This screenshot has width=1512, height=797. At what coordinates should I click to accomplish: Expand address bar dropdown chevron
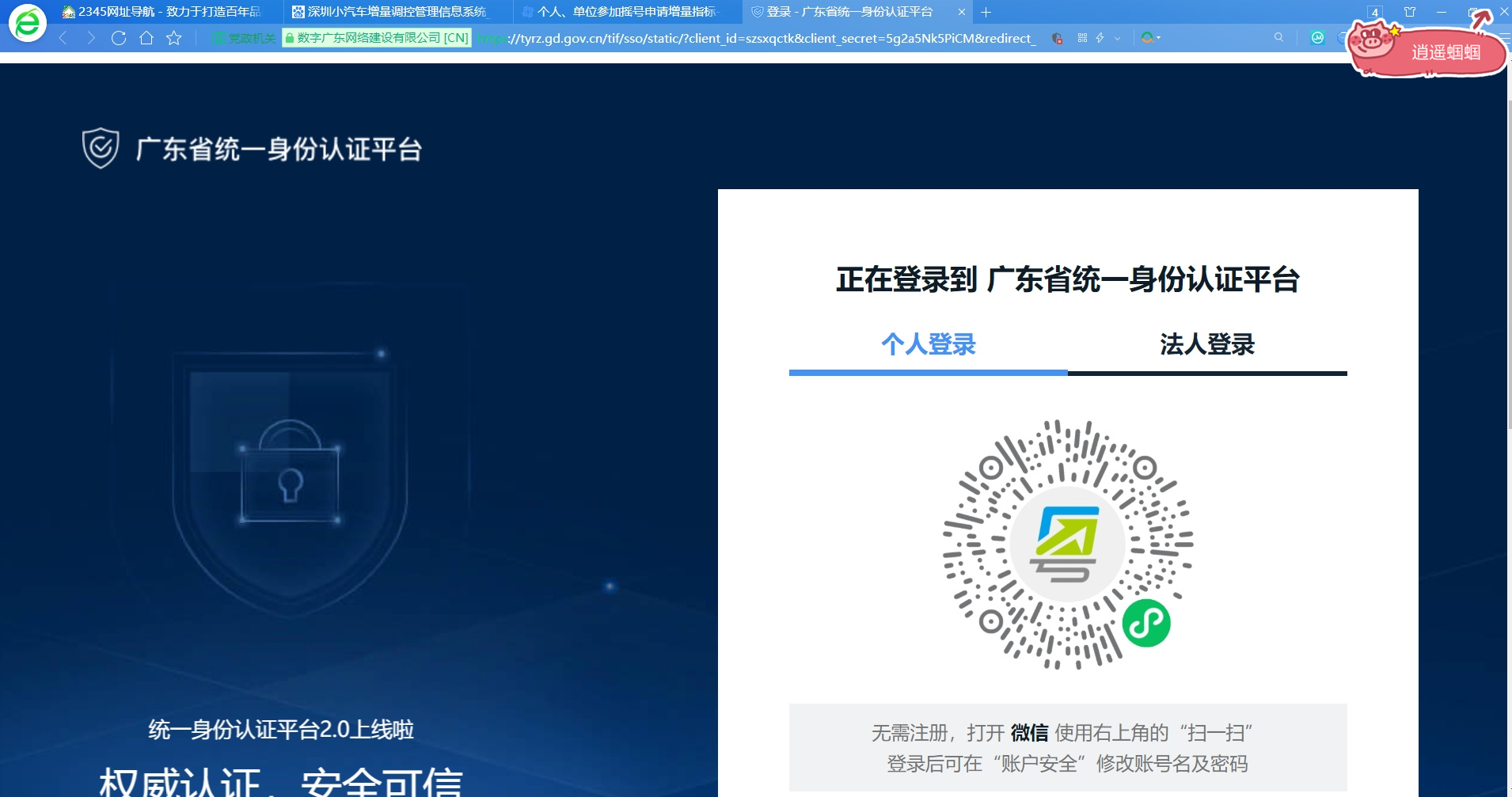coord(1117,38)
